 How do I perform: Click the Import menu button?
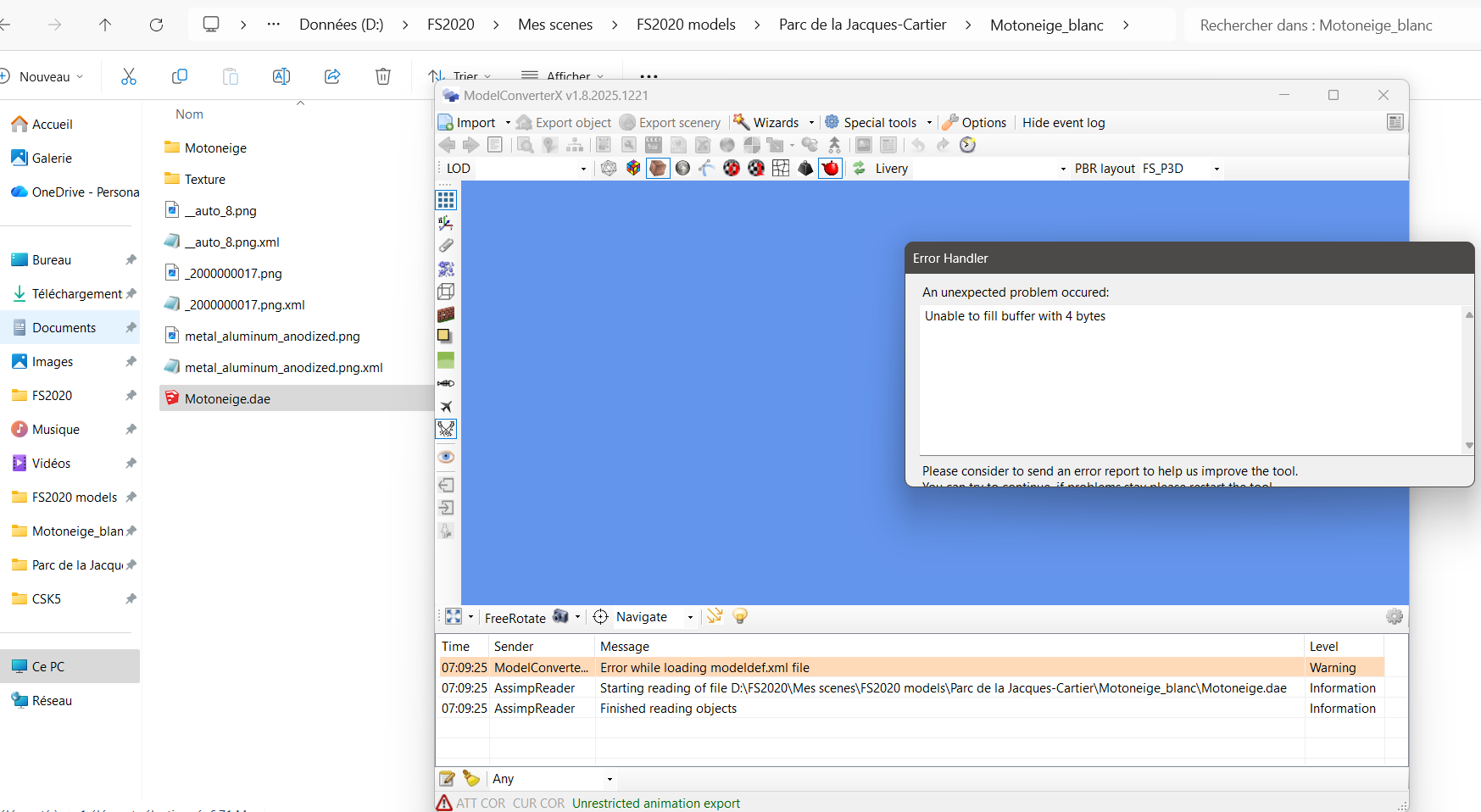(x=467, y=123)
